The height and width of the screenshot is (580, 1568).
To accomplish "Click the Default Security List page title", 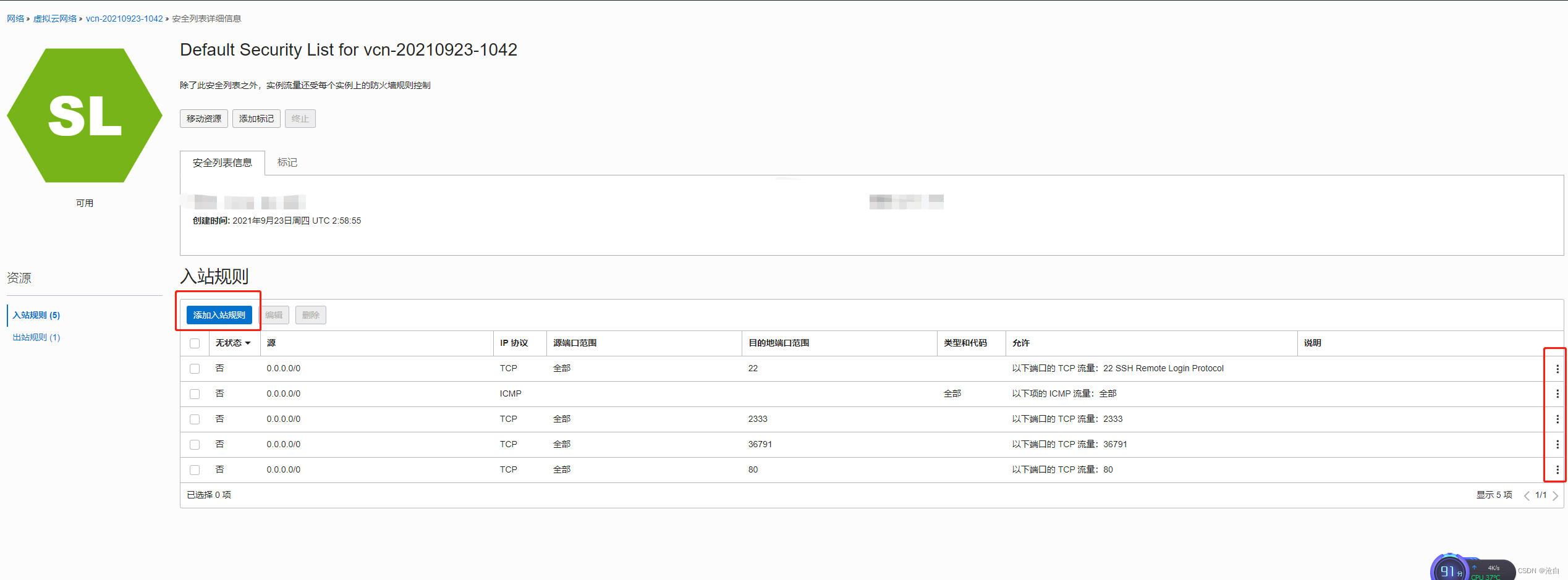I will click(349, 49).
